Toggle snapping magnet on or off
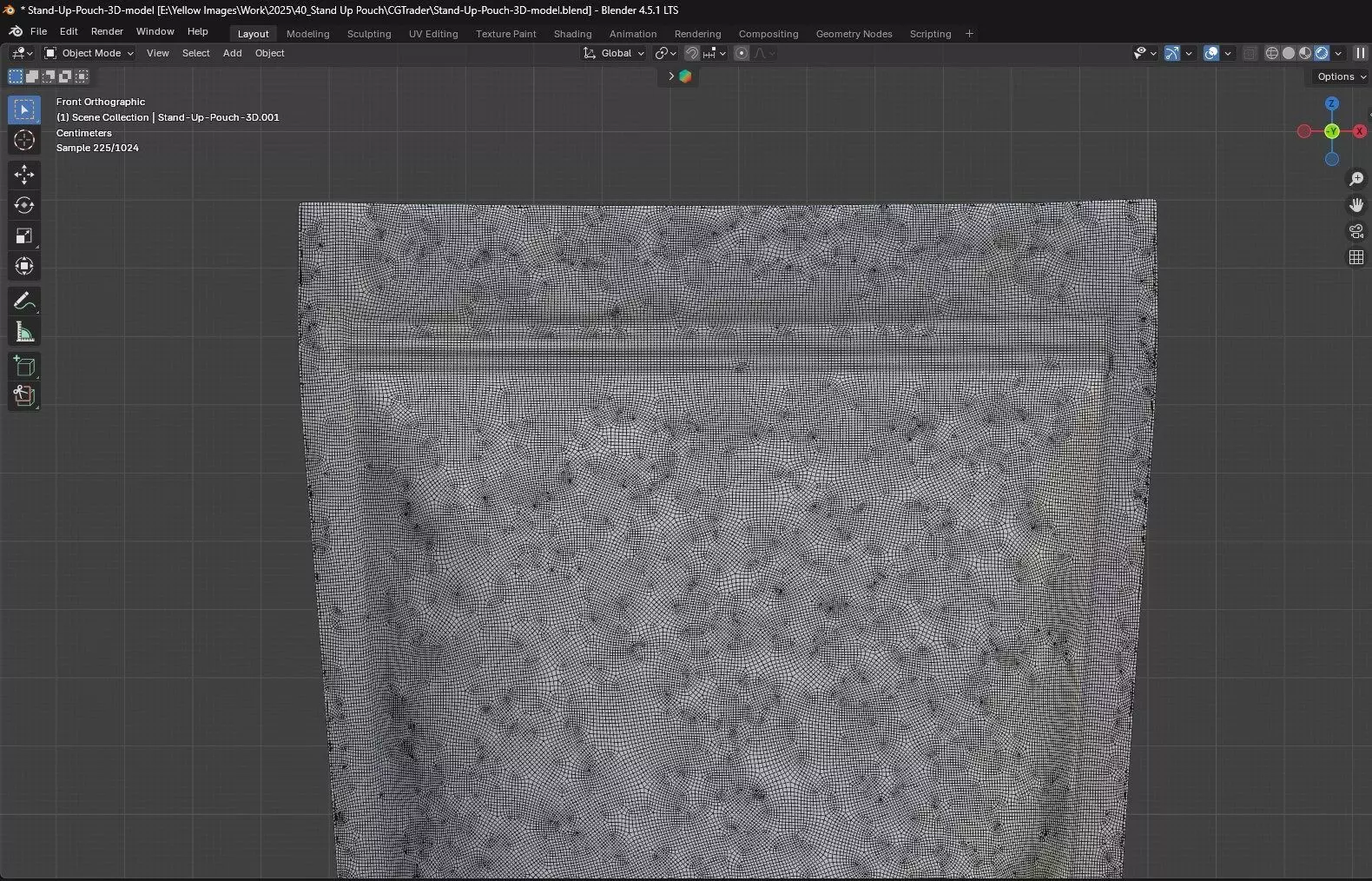1372x881 pixels. click(x=691, y=53)
